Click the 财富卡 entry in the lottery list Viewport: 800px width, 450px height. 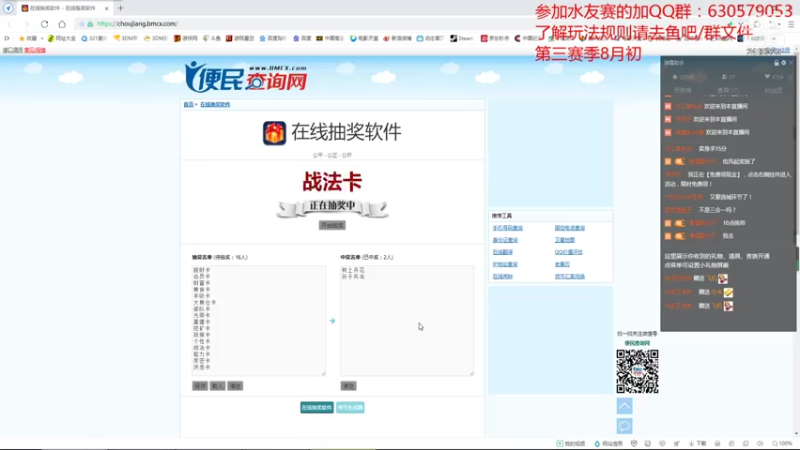(202, 283)
